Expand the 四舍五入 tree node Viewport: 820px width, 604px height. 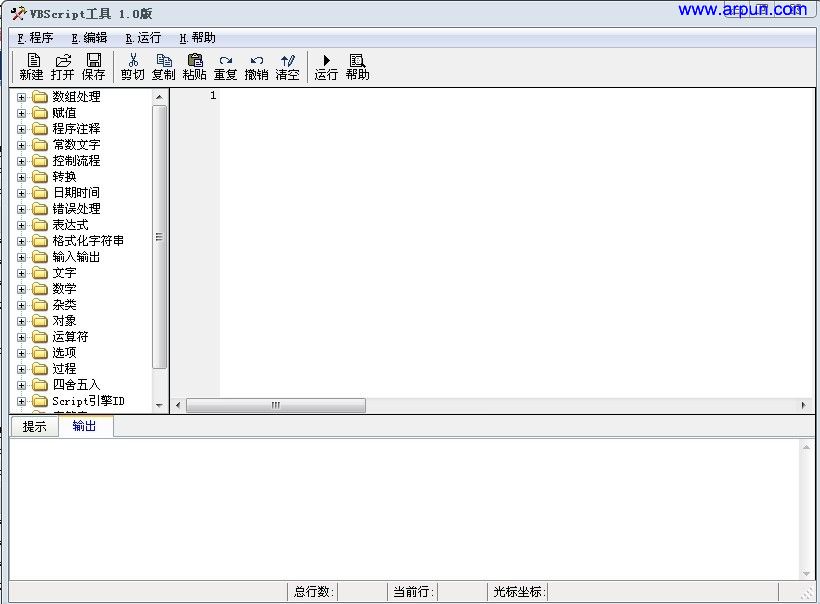pos(21,385)
